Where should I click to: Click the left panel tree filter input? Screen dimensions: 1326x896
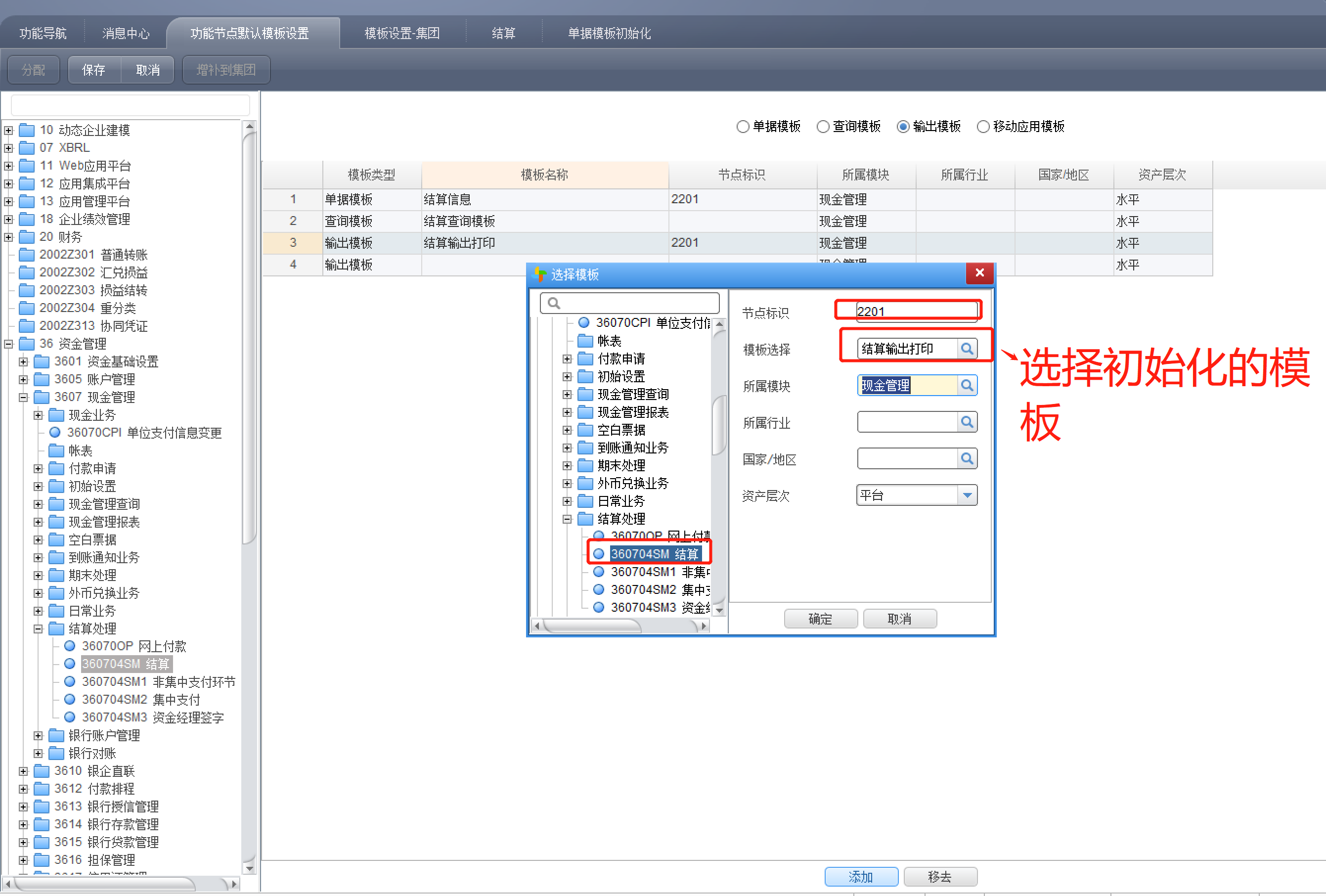[130, 106]
